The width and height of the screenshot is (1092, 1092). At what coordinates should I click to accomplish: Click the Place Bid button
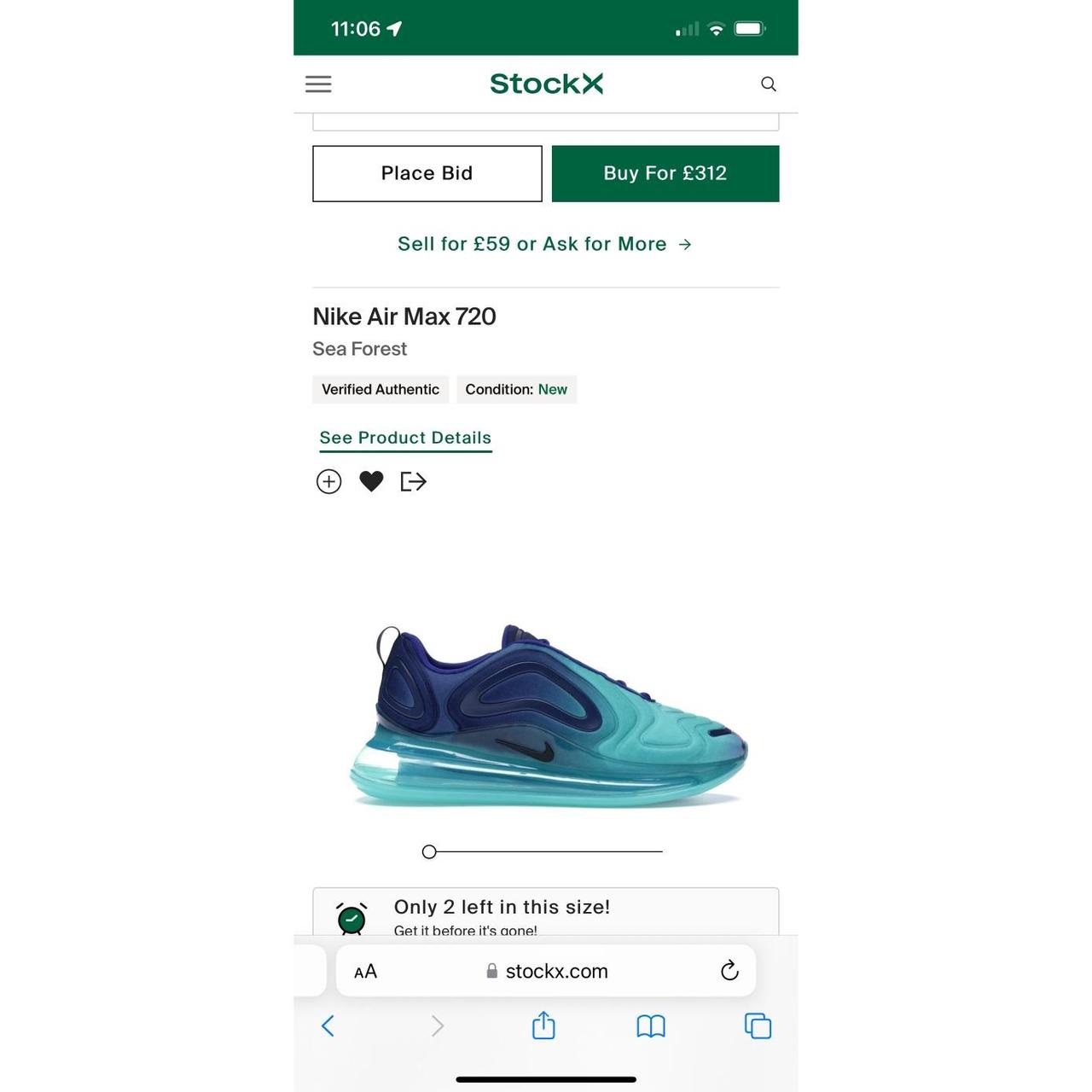pyautogui.click(x=427, y=173)
